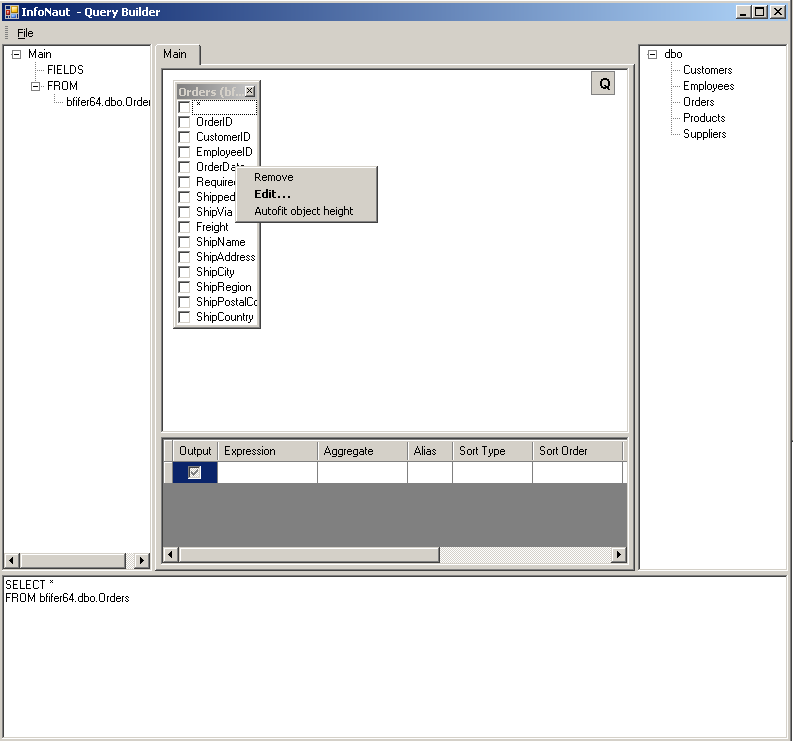
Task: Click the Q button in query canvas
Action: [x=603, y=84]
